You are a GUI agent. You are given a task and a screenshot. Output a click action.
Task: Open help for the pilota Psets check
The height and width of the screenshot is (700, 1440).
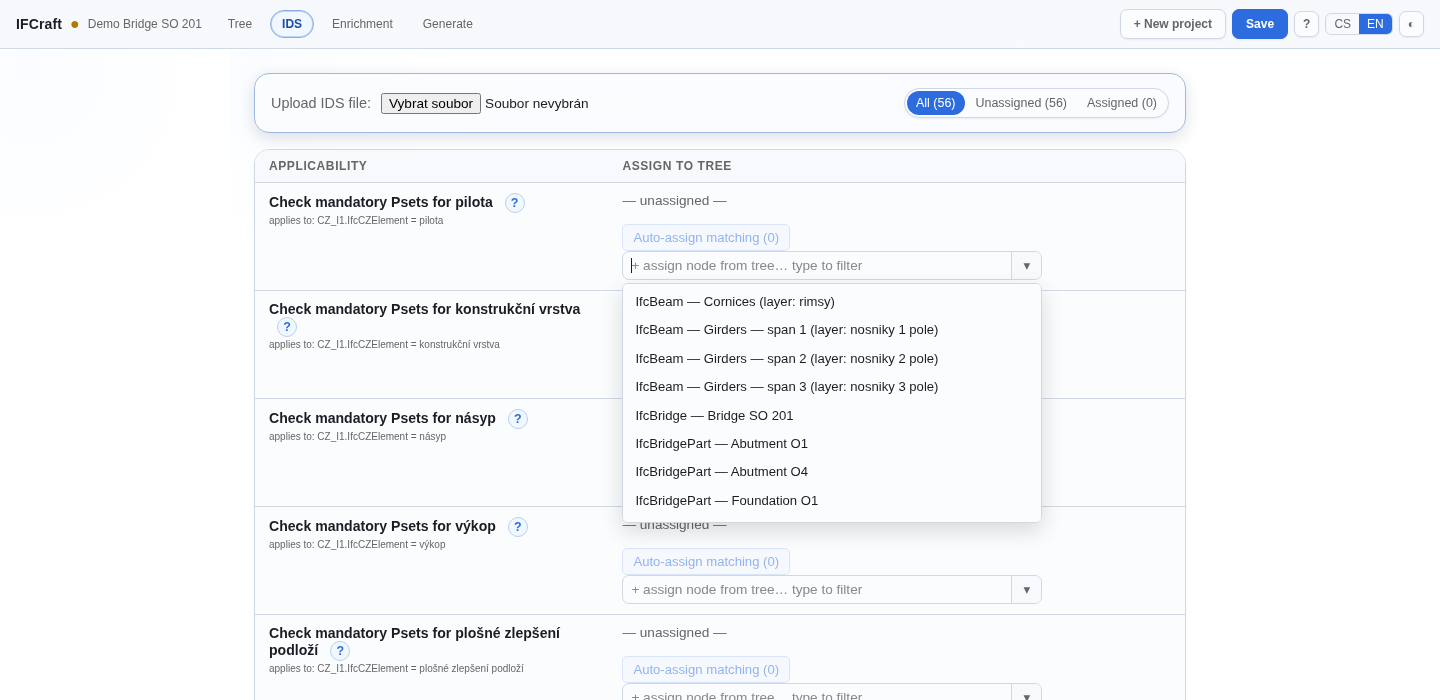click(x=515, y=203)
